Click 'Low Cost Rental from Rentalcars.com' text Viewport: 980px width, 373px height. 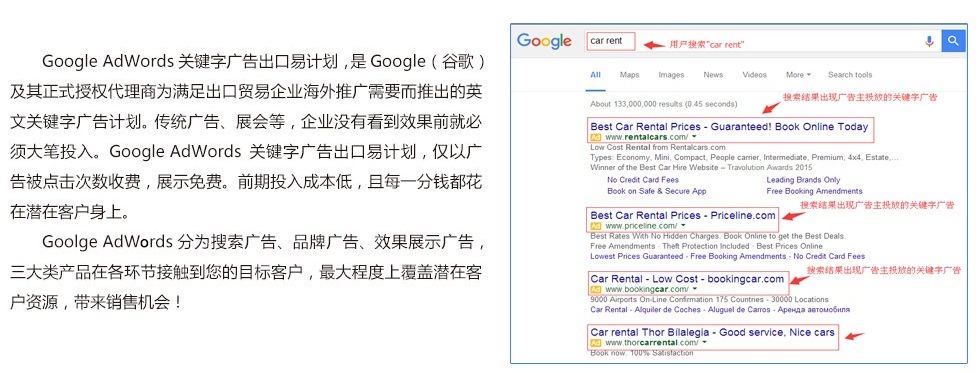[x=658, y=147]
